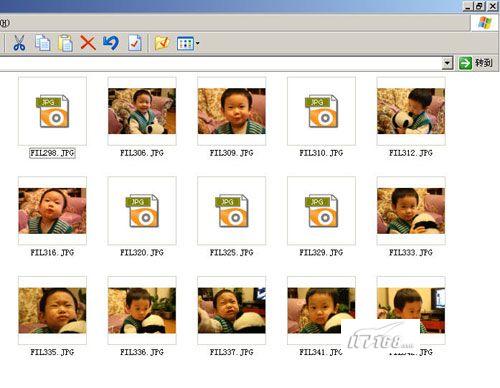
Task: Click the Folder Options icon
Action: pyautogui.click(x=162, y=43)
